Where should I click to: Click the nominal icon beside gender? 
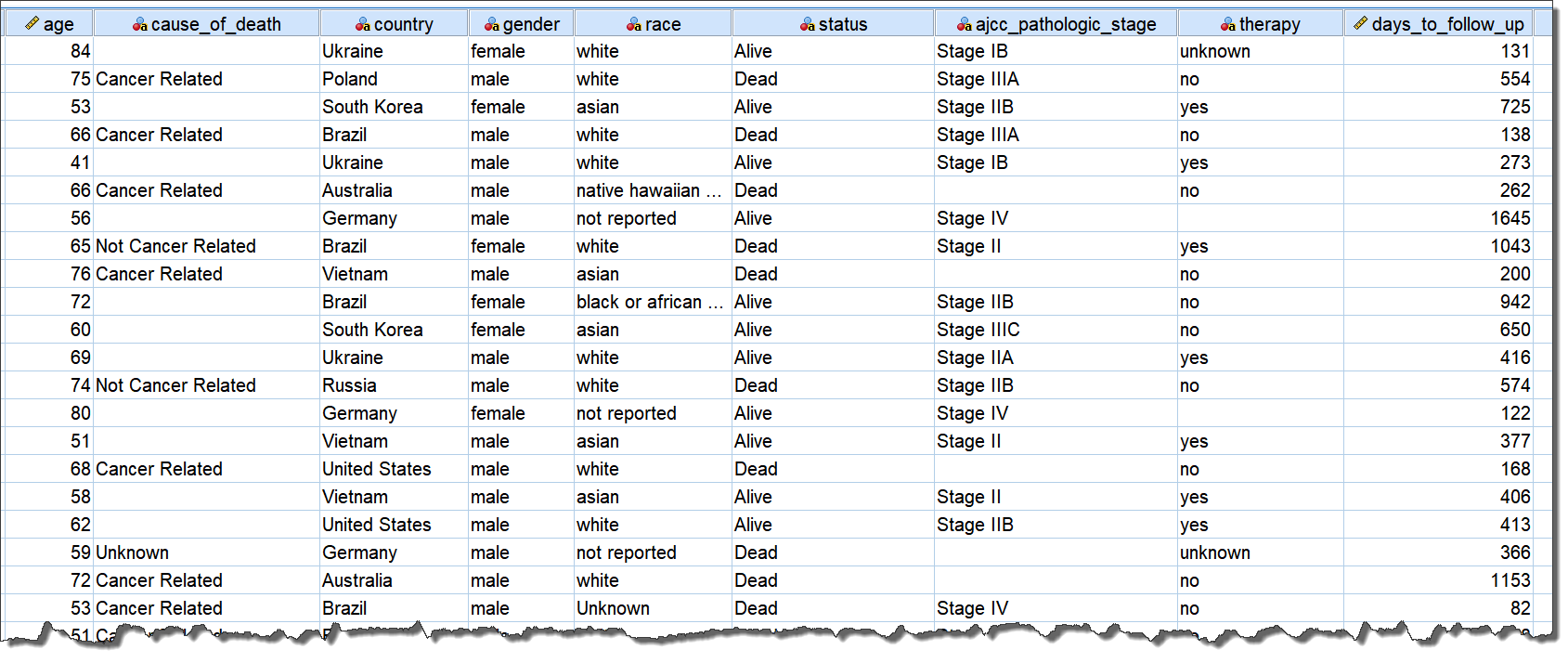coord(492,25)
